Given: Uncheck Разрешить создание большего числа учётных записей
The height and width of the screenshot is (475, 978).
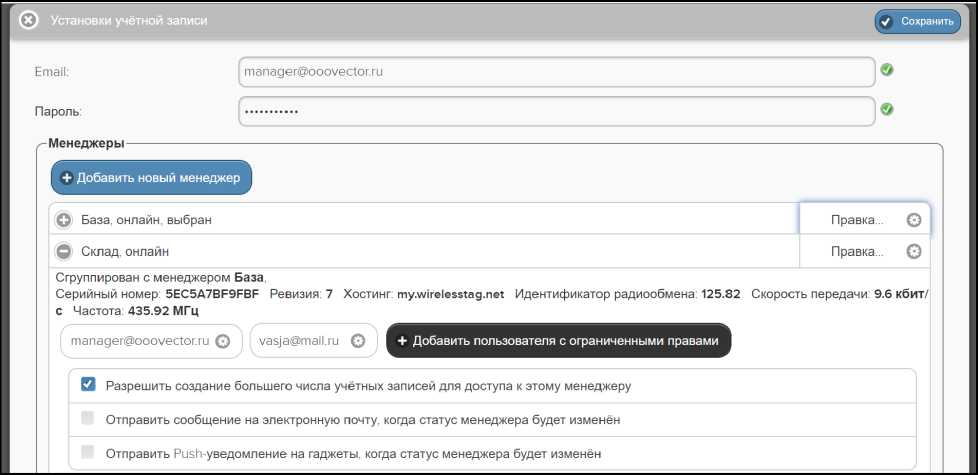Looking at the screenshot, I should [x=89, y=385].
